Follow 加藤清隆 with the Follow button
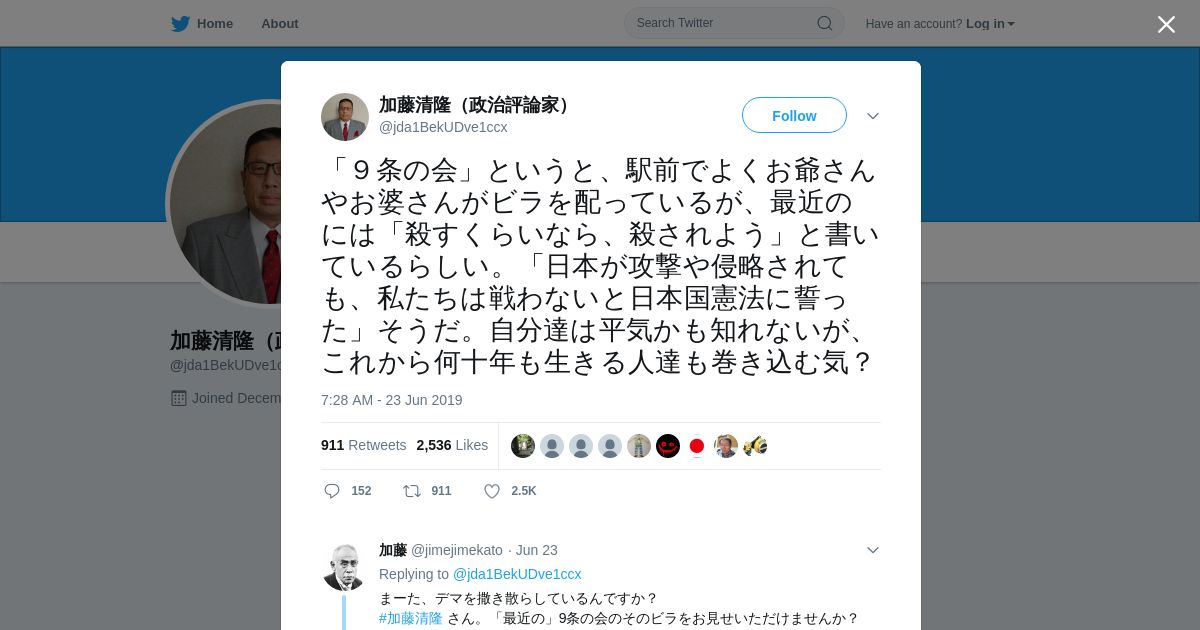1200x630 pixels. pos(794,115)
